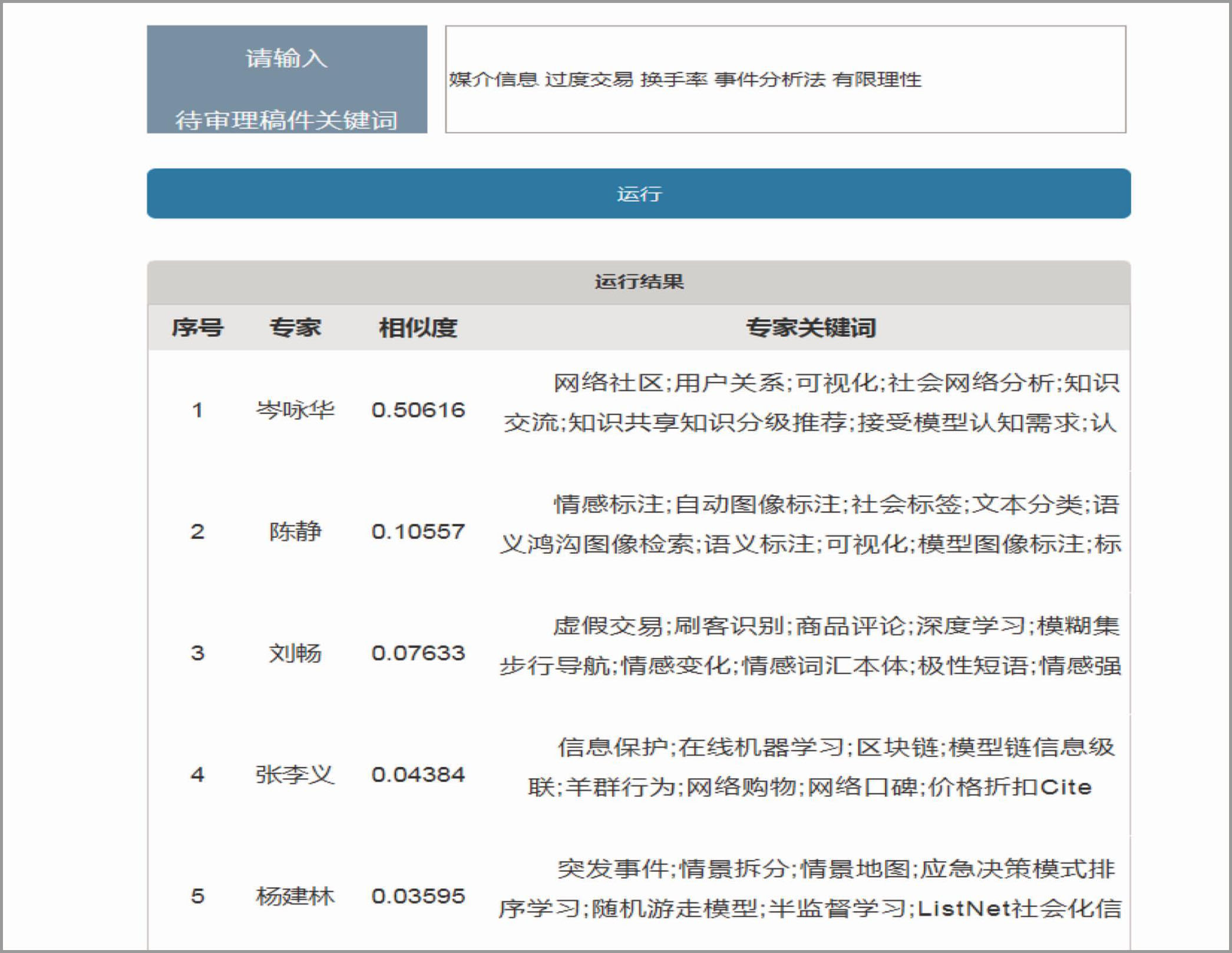Click keywords starting with 突发事件;情景拆分
Image resolution: width=1232 pixels, height=953 pixels.
811,888
